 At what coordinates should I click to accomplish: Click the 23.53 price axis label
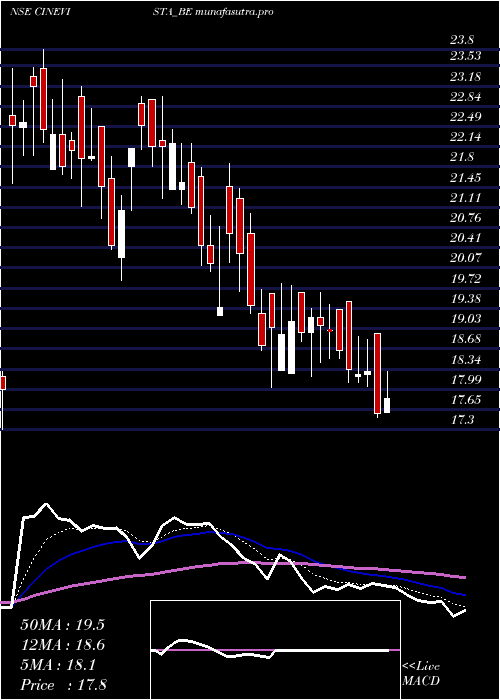[x=465, y=56]
